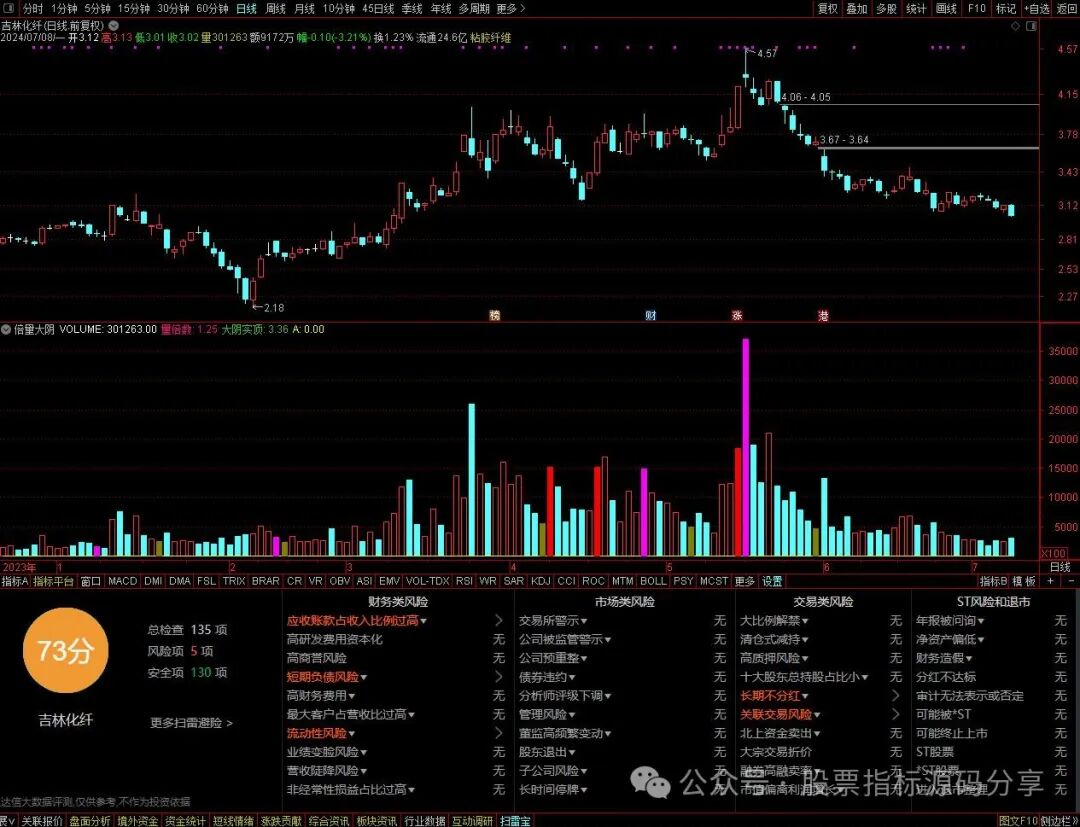Click the round icon before 倍量大阴 indicator

[6, 330]
